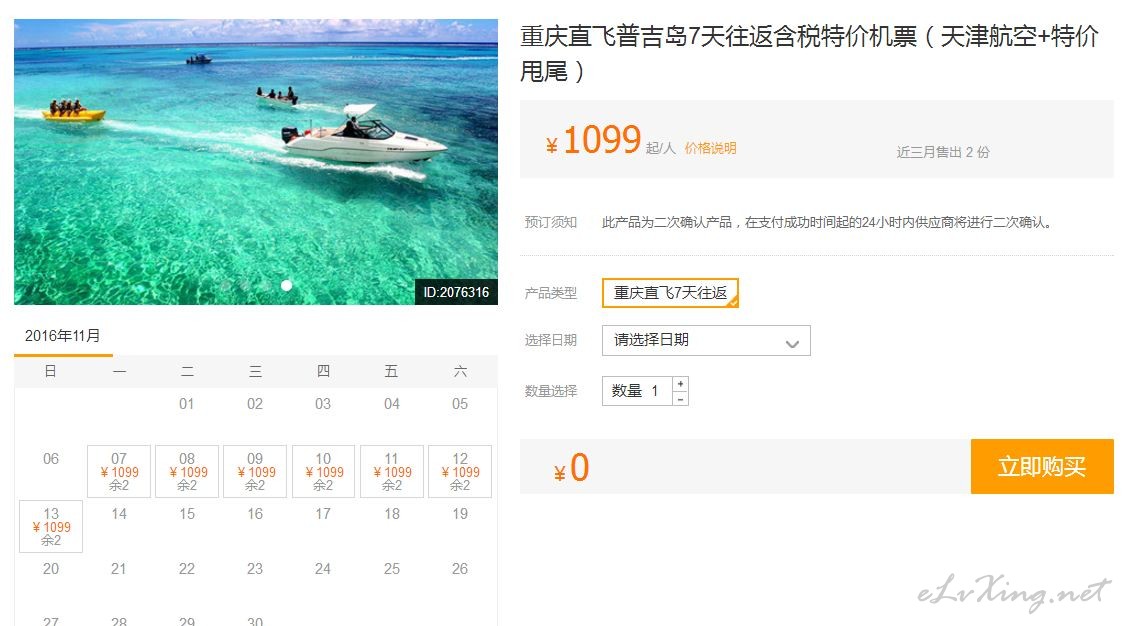Open the 请选择日期 date dropdown
1122x626 pixels.
706,341
